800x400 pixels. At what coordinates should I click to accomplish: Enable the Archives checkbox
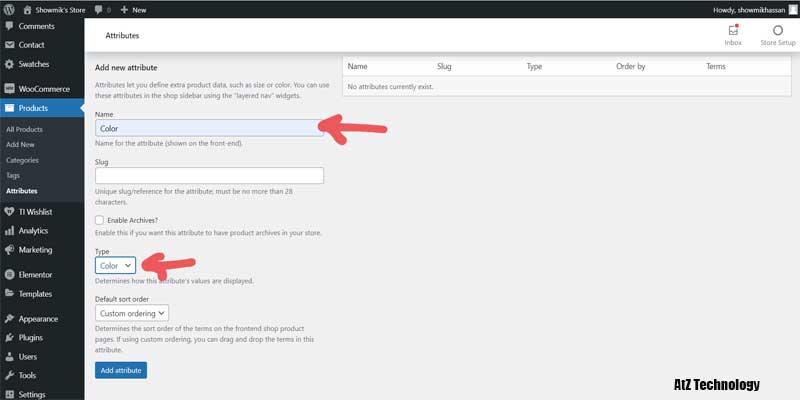click(x=100, y=219)
